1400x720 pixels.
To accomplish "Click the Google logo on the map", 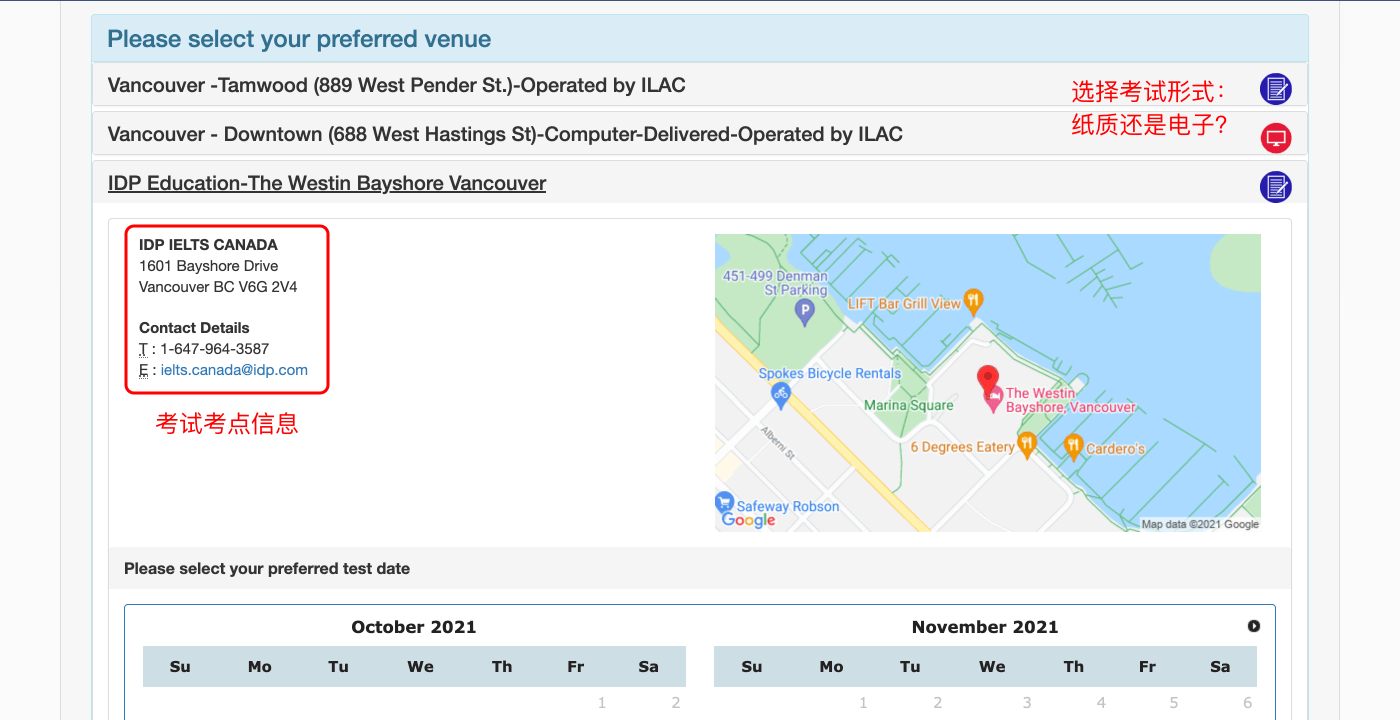I will [748, 520].
